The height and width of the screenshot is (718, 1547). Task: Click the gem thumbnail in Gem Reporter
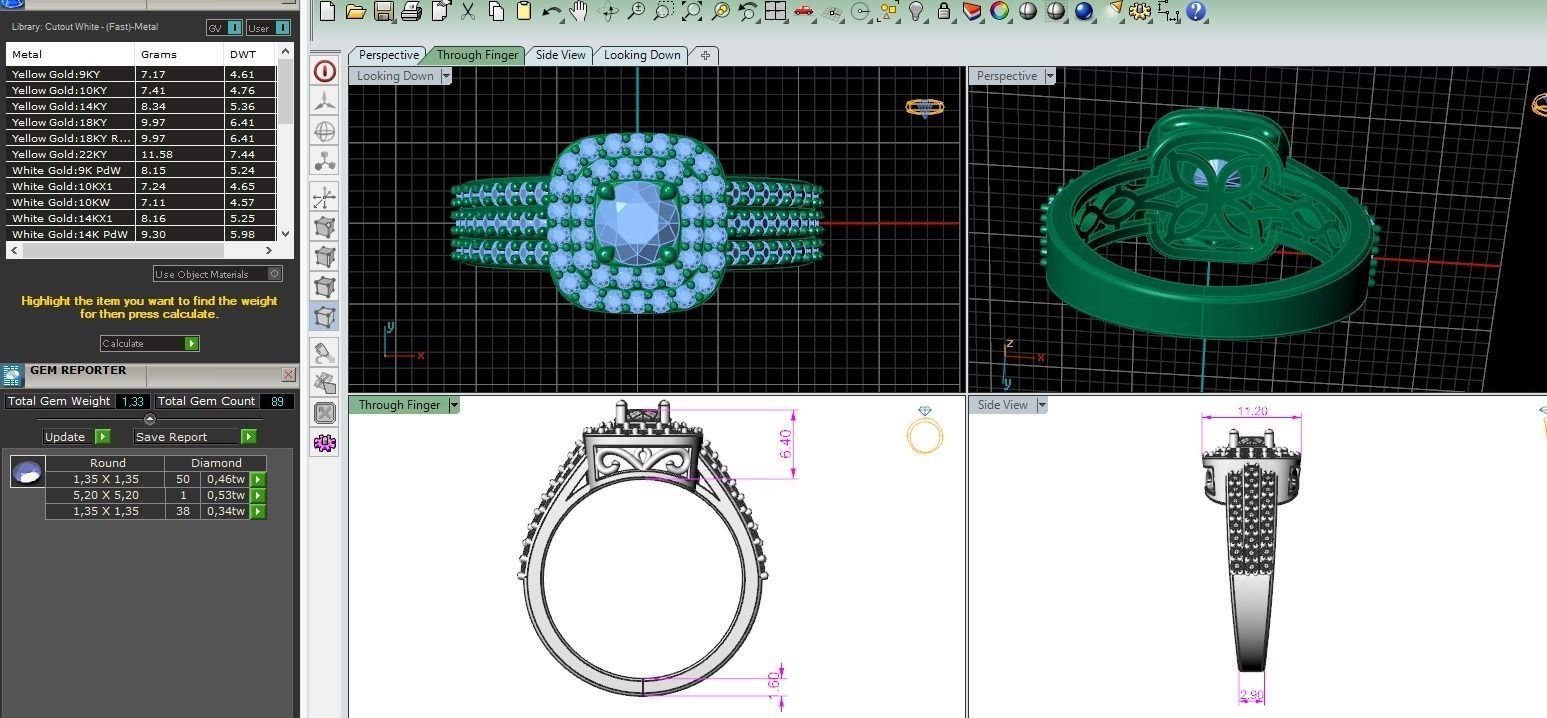(27, 471)
